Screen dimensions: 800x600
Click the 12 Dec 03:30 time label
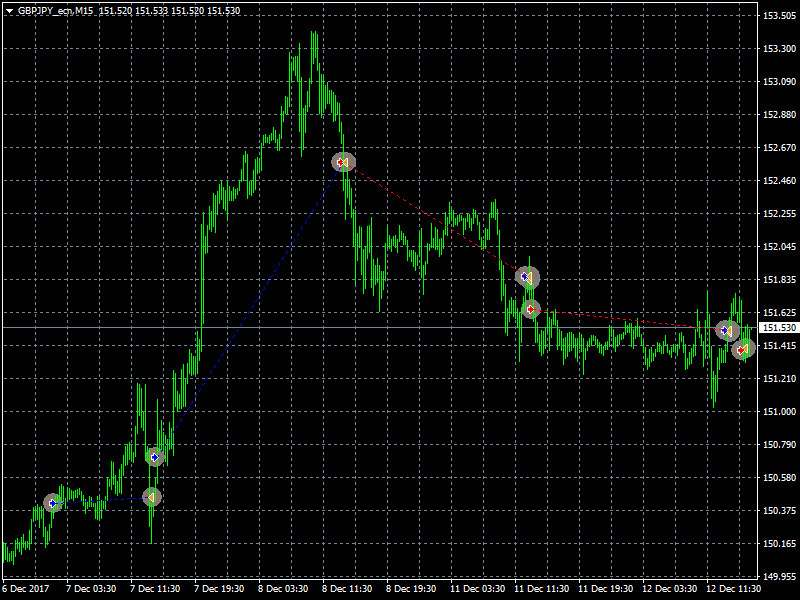coord(670,589)
